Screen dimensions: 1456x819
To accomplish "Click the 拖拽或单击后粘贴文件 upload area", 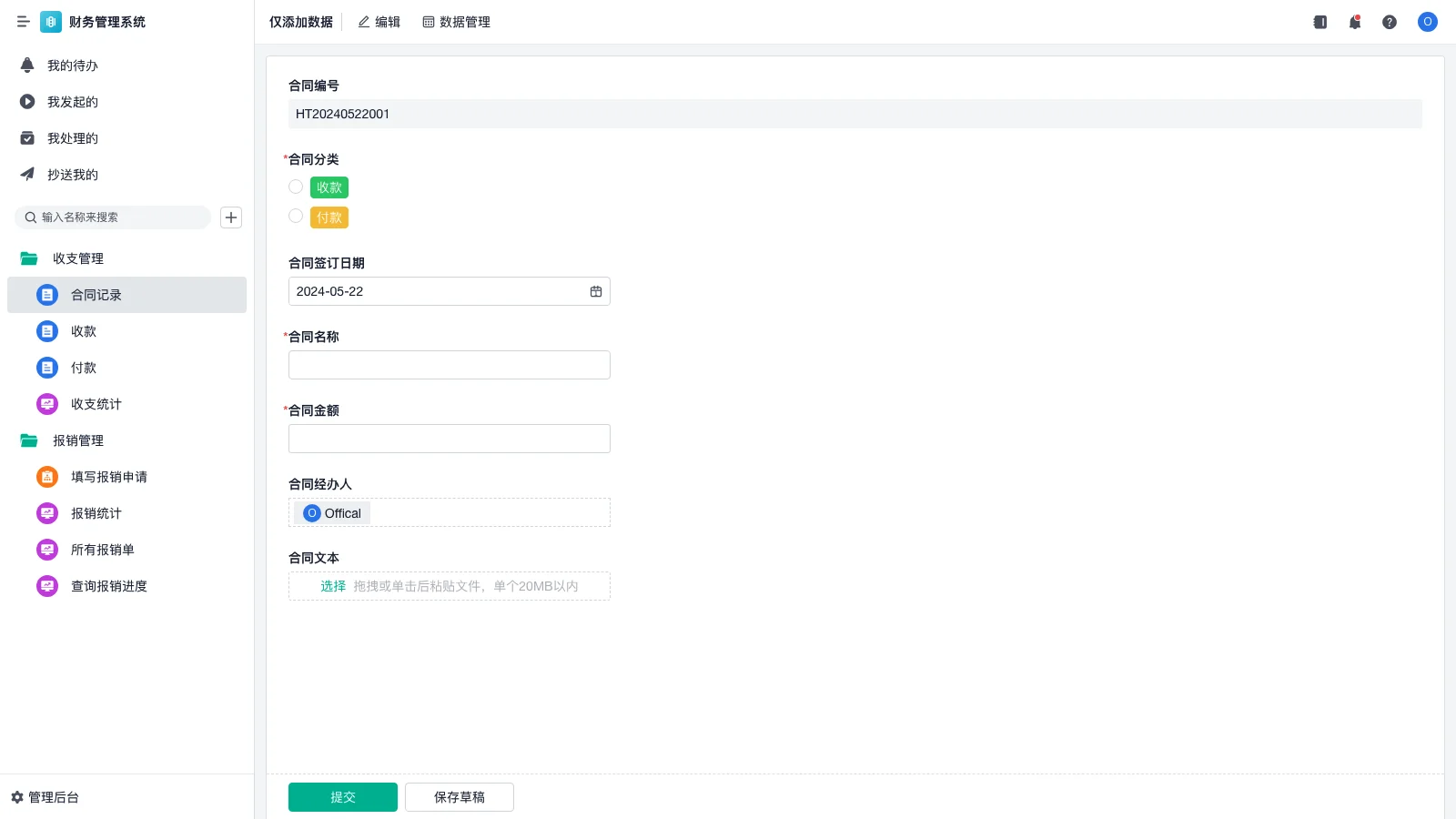I will (450, 586).
